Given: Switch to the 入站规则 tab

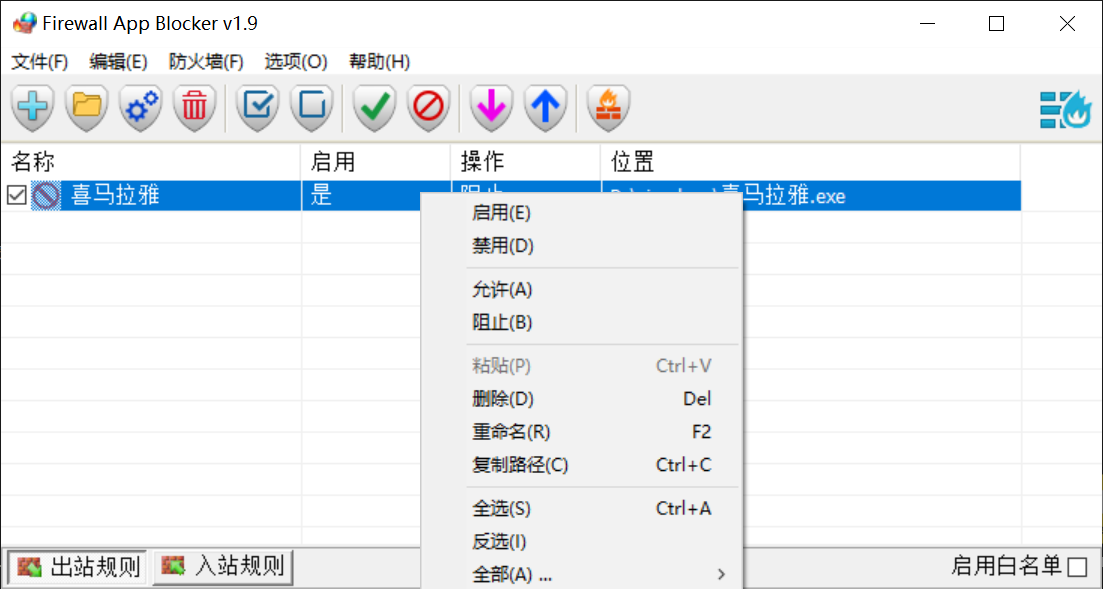Looking at the screenshot, I should (222, 566).
